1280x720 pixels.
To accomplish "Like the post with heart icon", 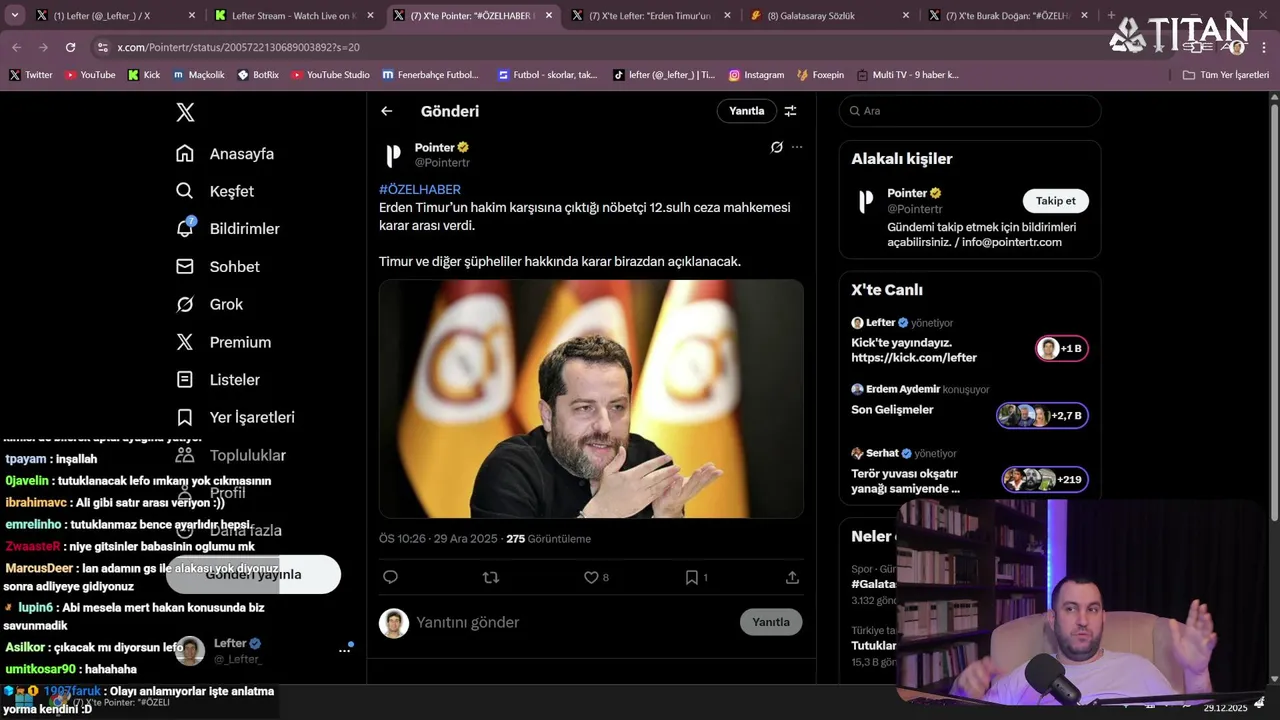I will (591, 577).
